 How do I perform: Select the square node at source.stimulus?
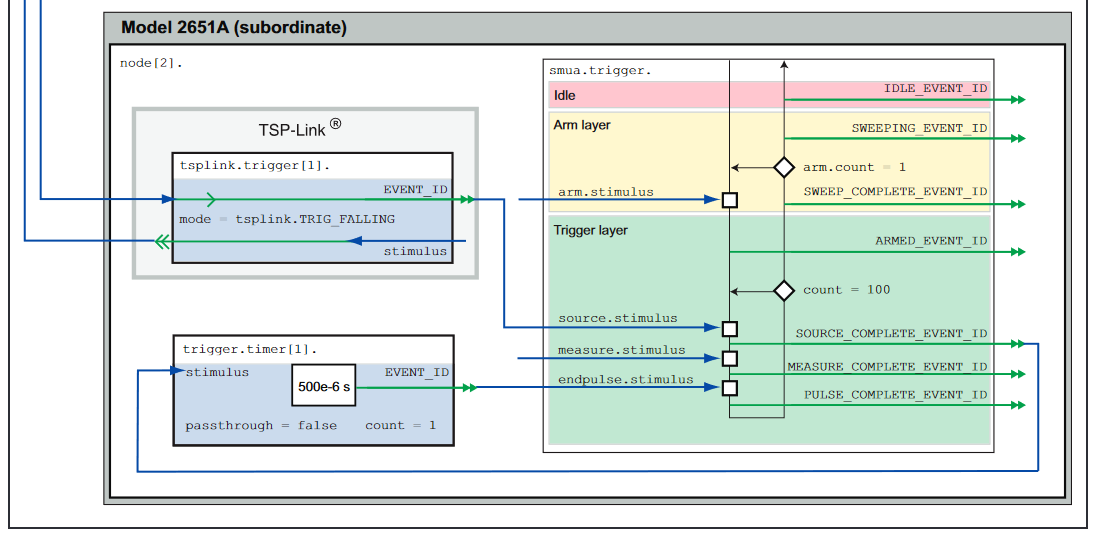coord(730,328)
